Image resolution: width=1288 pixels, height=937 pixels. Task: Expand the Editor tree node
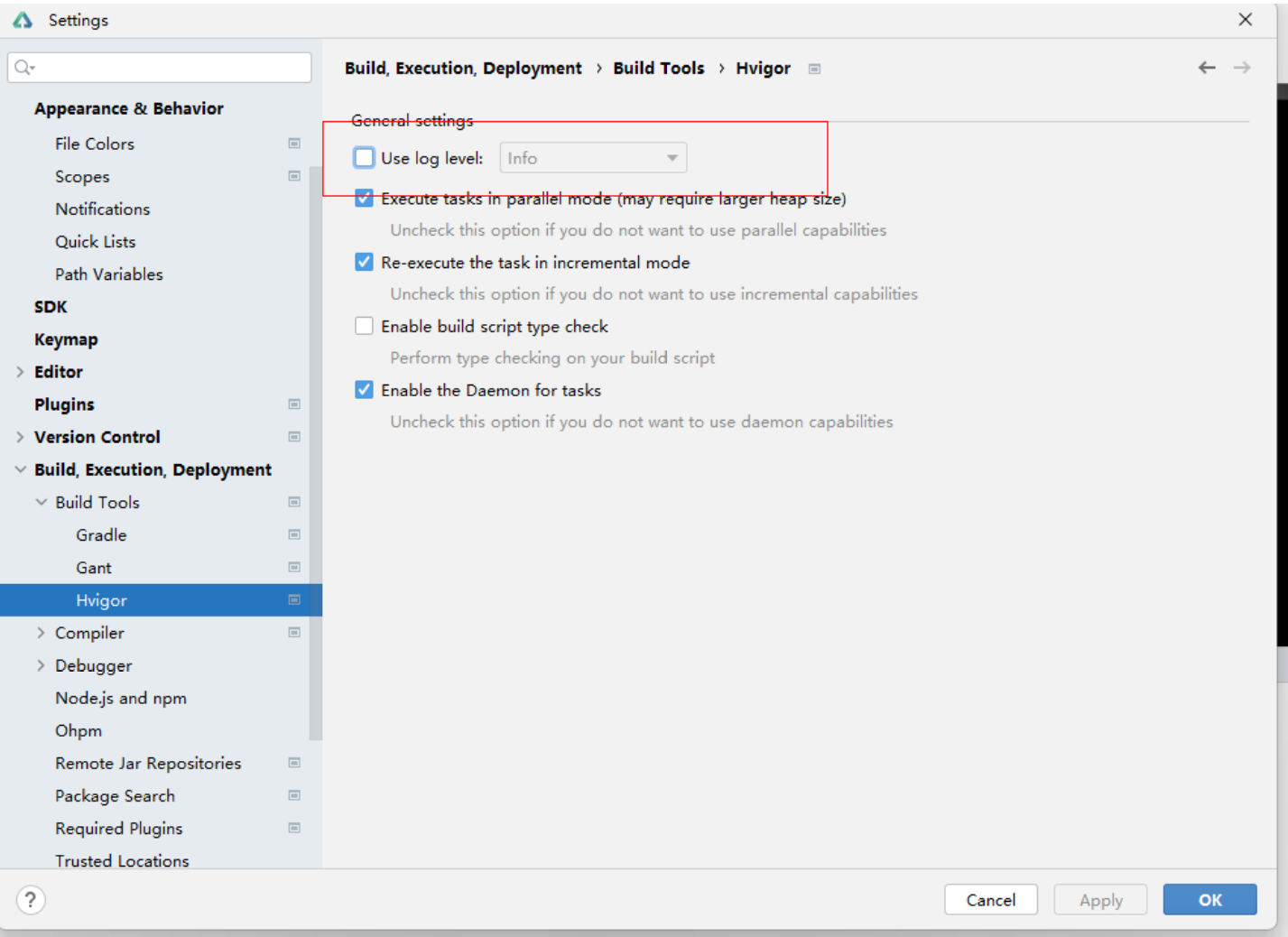(20, 372)
